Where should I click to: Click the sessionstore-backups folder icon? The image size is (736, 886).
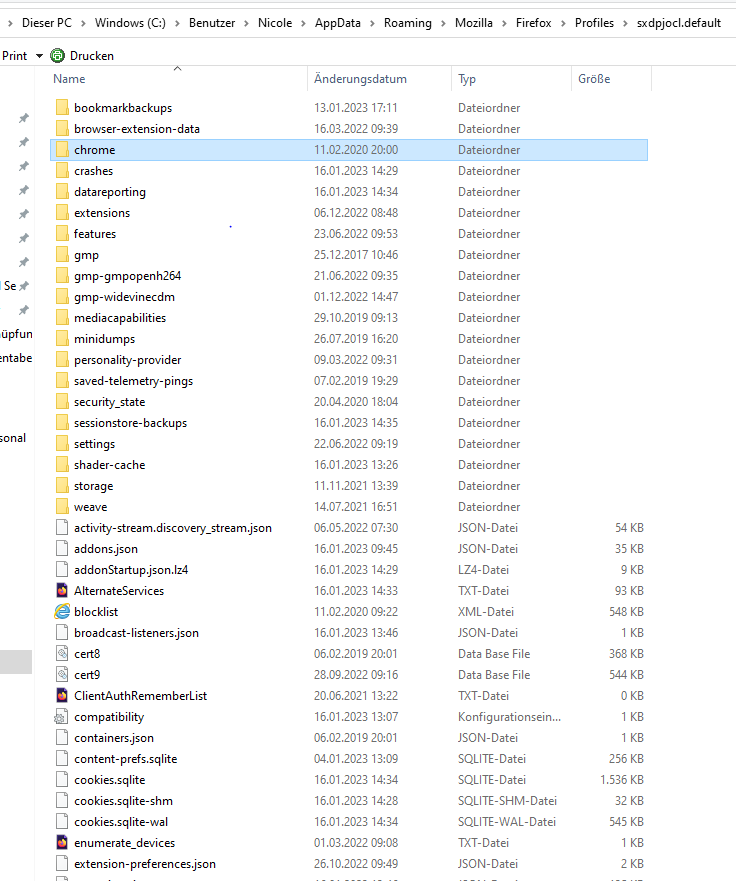tap(62, 423)
